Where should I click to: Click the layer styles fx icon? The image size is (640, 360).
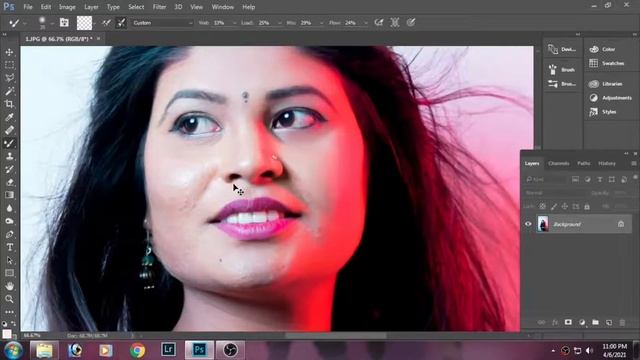click(x=555, y=322)
